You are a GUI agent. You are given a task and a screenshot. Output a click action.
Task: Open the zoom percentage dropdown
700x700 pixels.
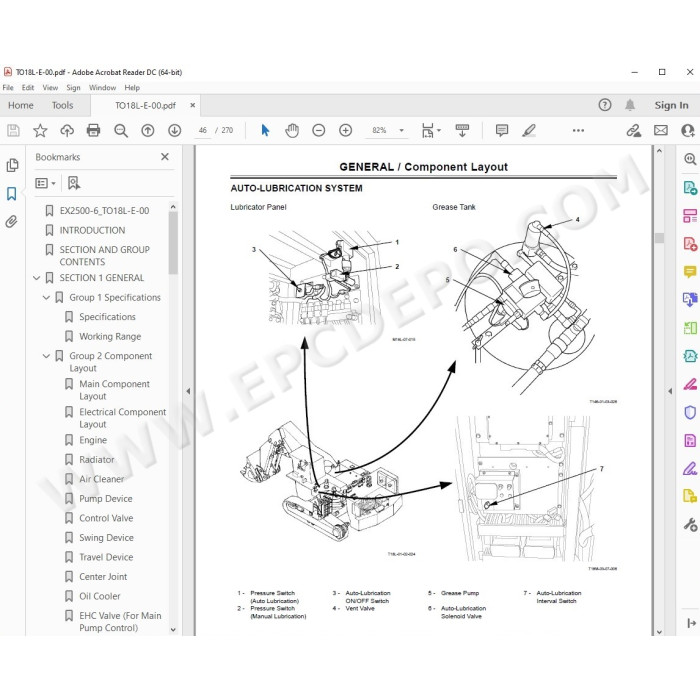point(401,130)
